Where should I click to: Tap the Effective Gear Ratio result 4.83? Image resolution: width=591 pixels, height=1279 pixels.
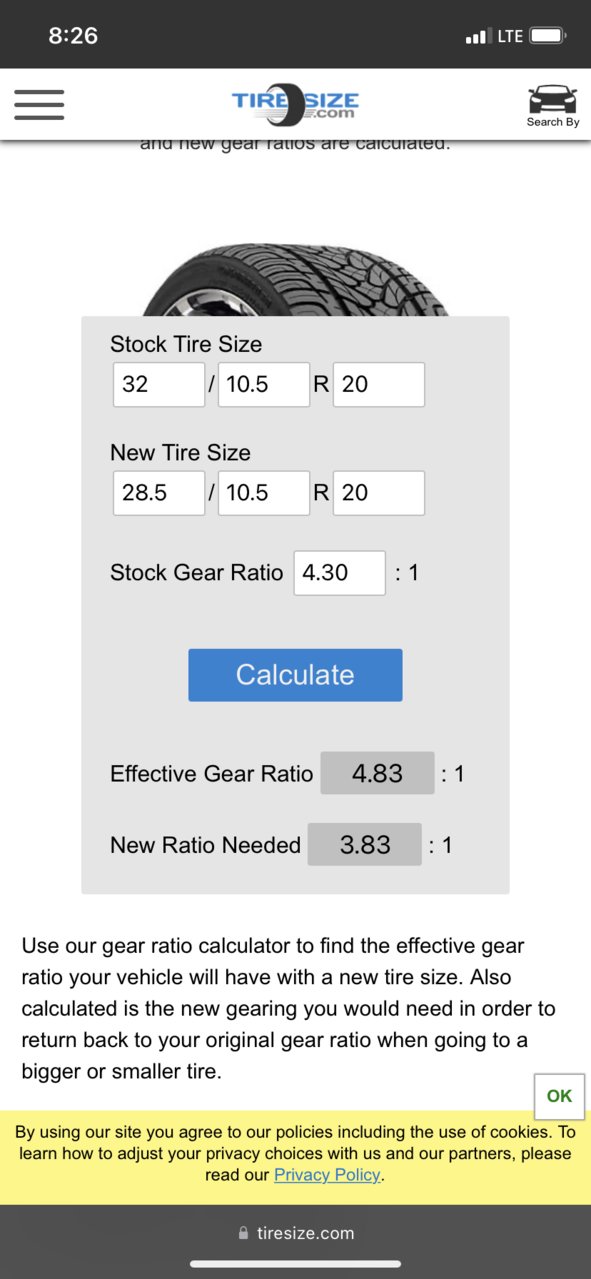click(378, 773)
